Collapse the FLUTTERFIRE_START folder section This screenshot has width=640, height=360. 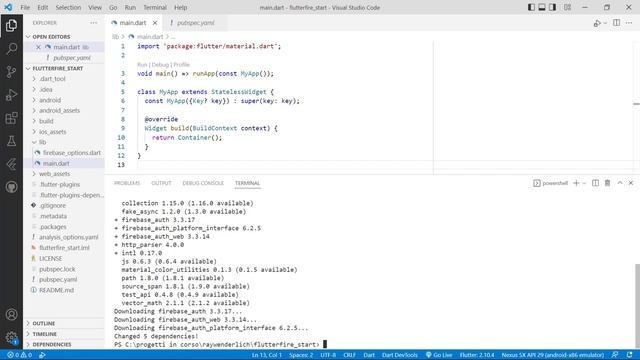64,68
